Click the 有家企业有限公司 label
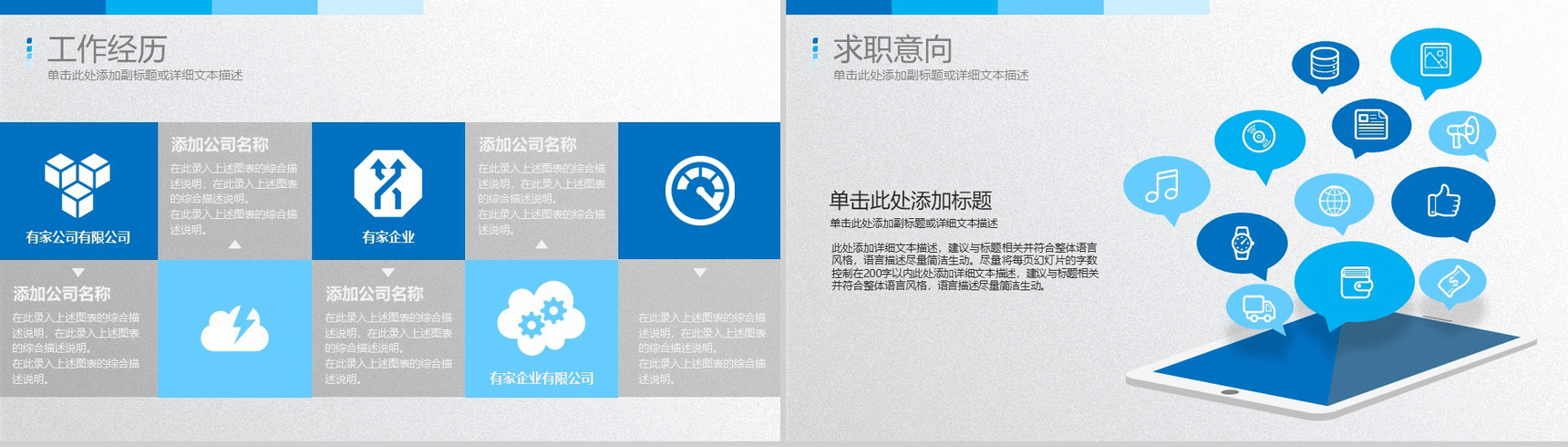 coord(542,378)
